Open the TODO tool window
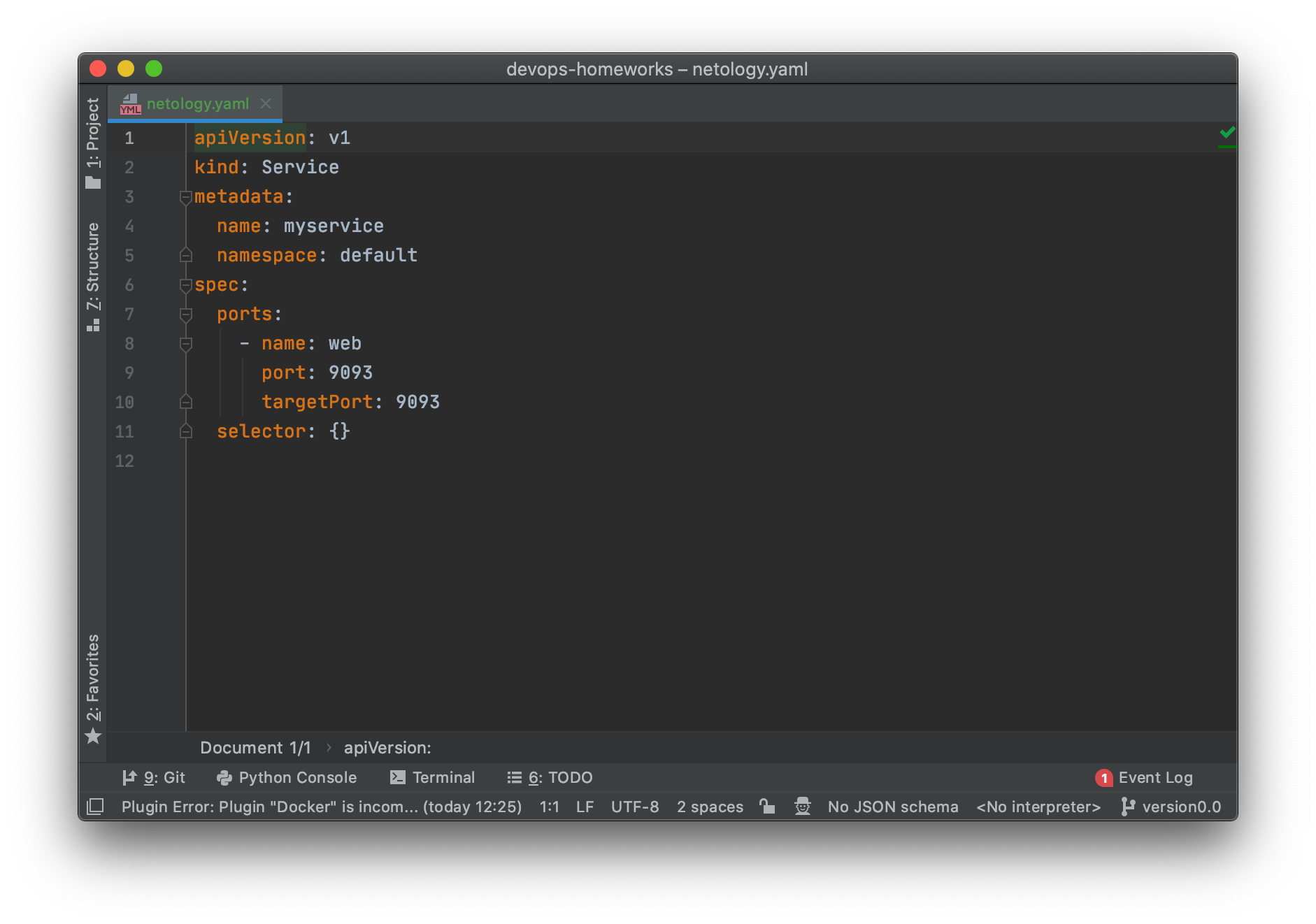This screenshot has width=1316, height=924. (550, 777)
